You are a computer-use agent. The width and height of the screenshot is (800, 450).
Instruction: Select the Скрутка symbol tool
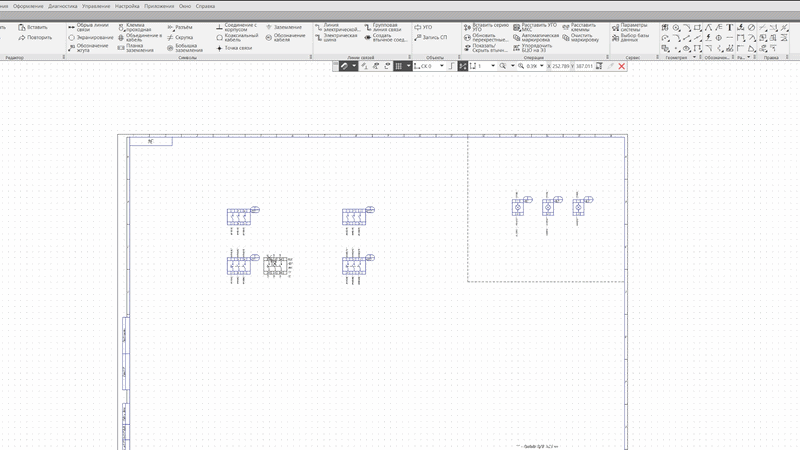[x=180, y=37]
